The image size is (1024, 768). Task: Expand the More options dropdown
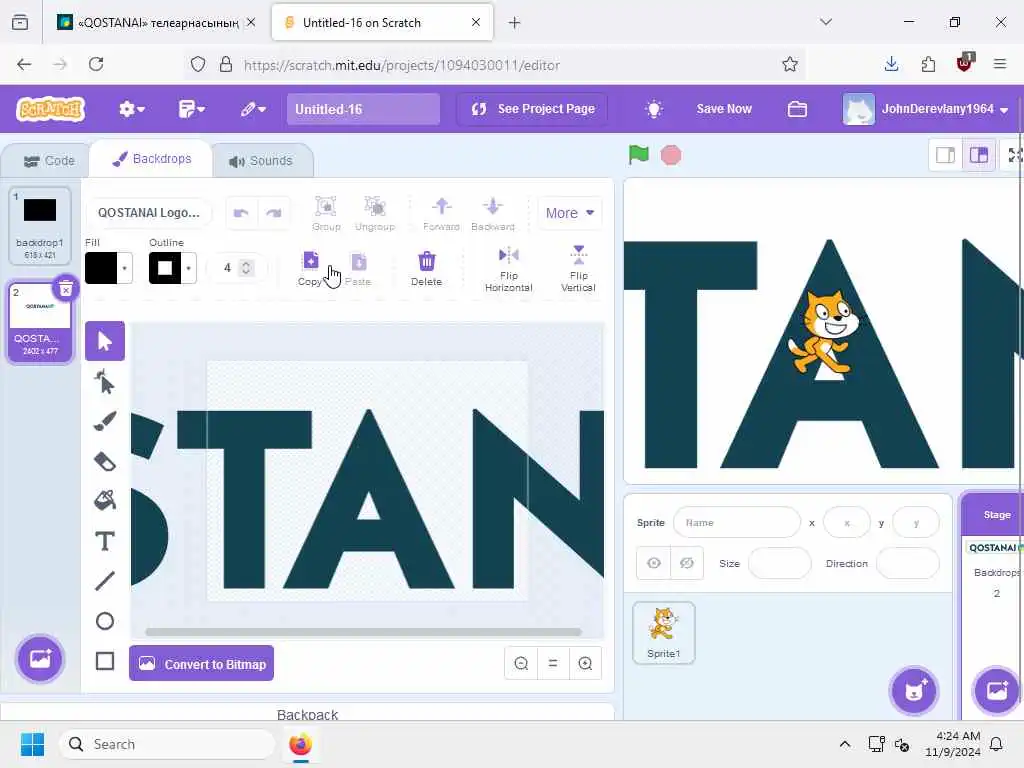tap(569, 213)
